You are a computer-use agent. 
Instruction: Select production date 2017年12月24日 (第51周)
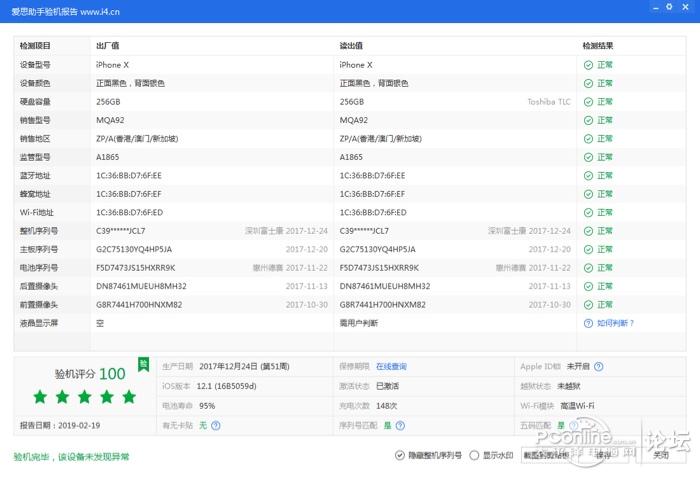pyautogui.click(x=244, y=367)
